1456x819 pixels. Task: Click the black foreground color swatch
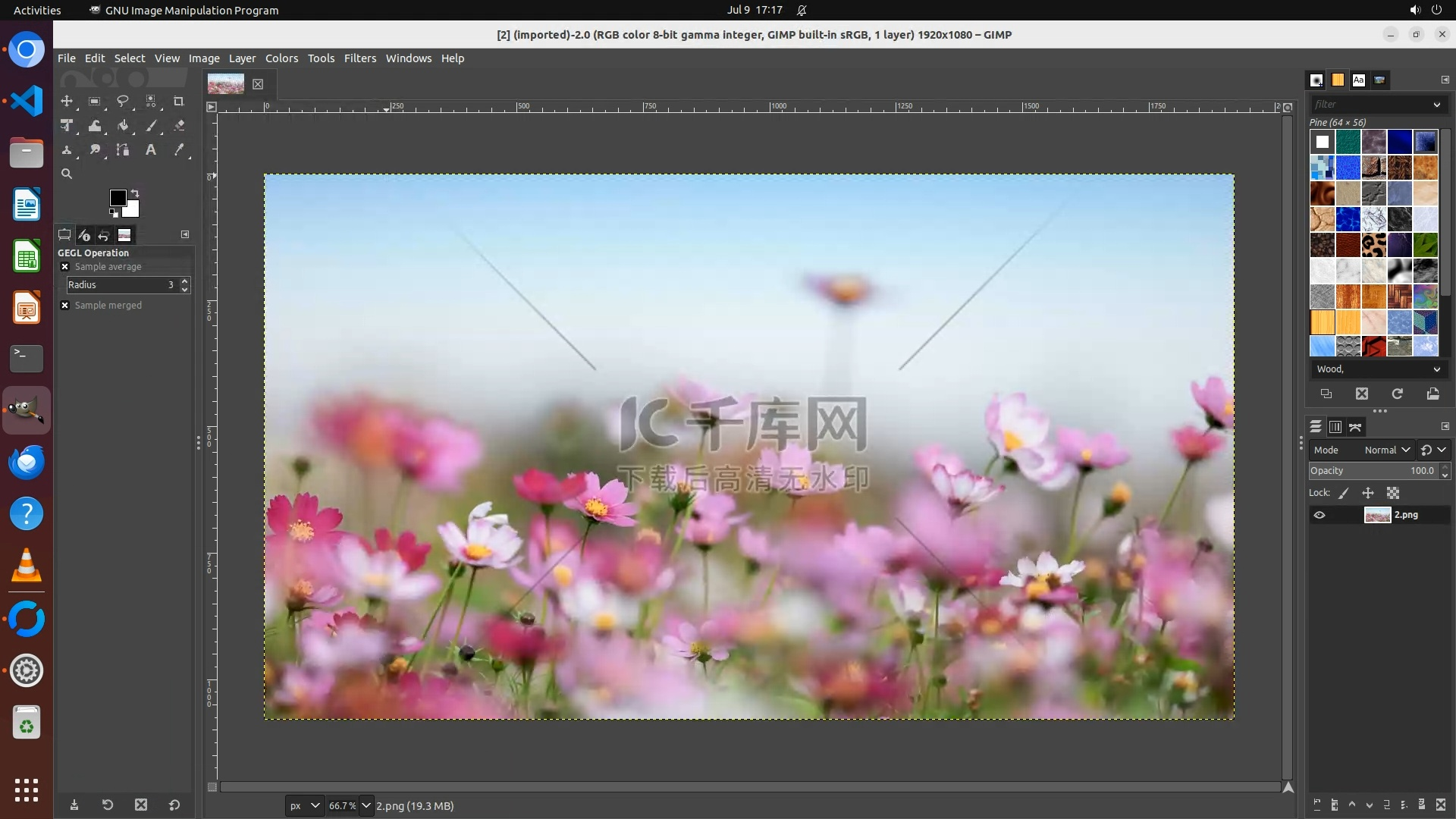click(117, 198)
